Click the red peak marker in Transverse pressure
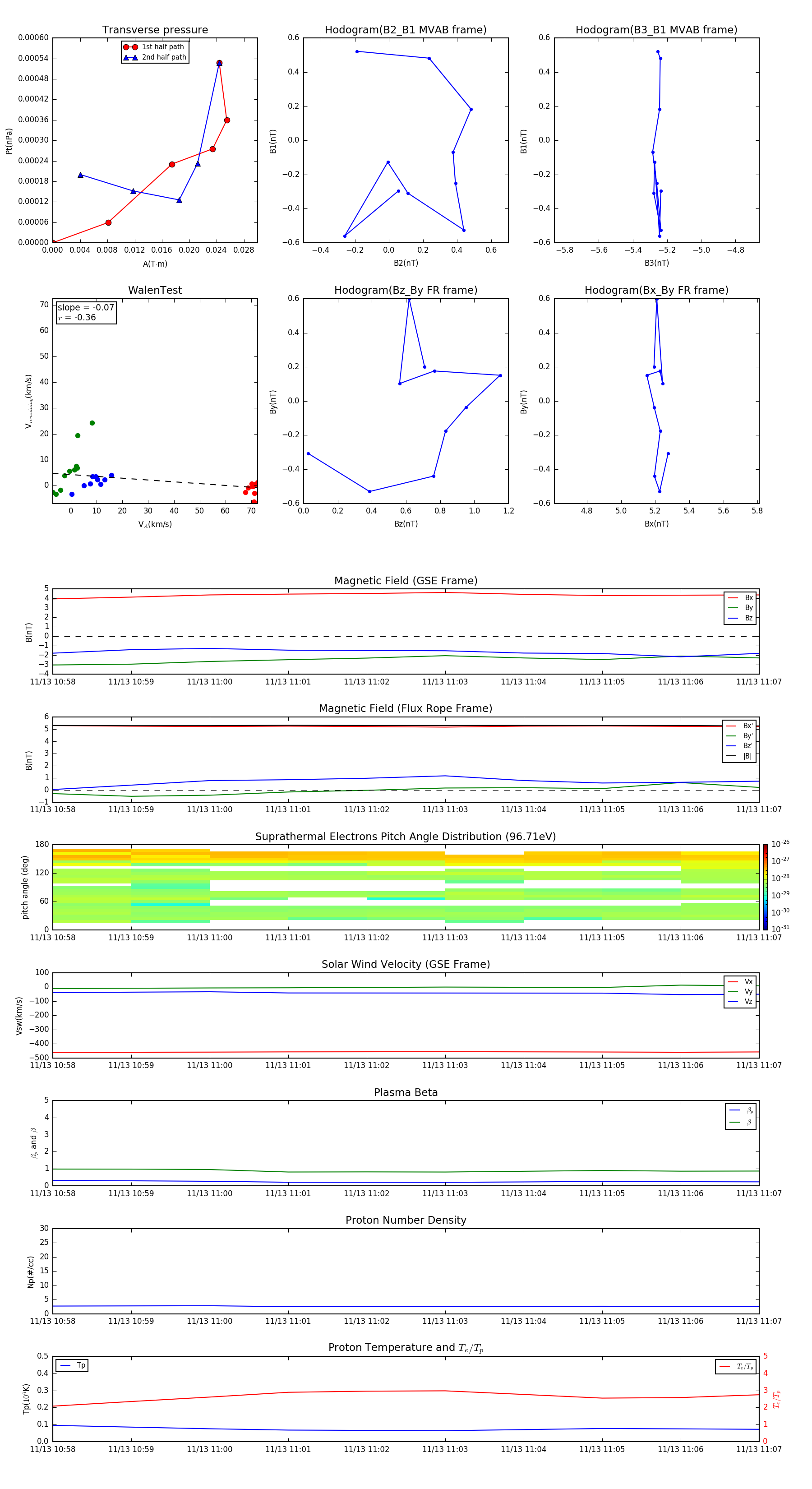This screenshot has height=1489, width=812. [x=219, y=63]
